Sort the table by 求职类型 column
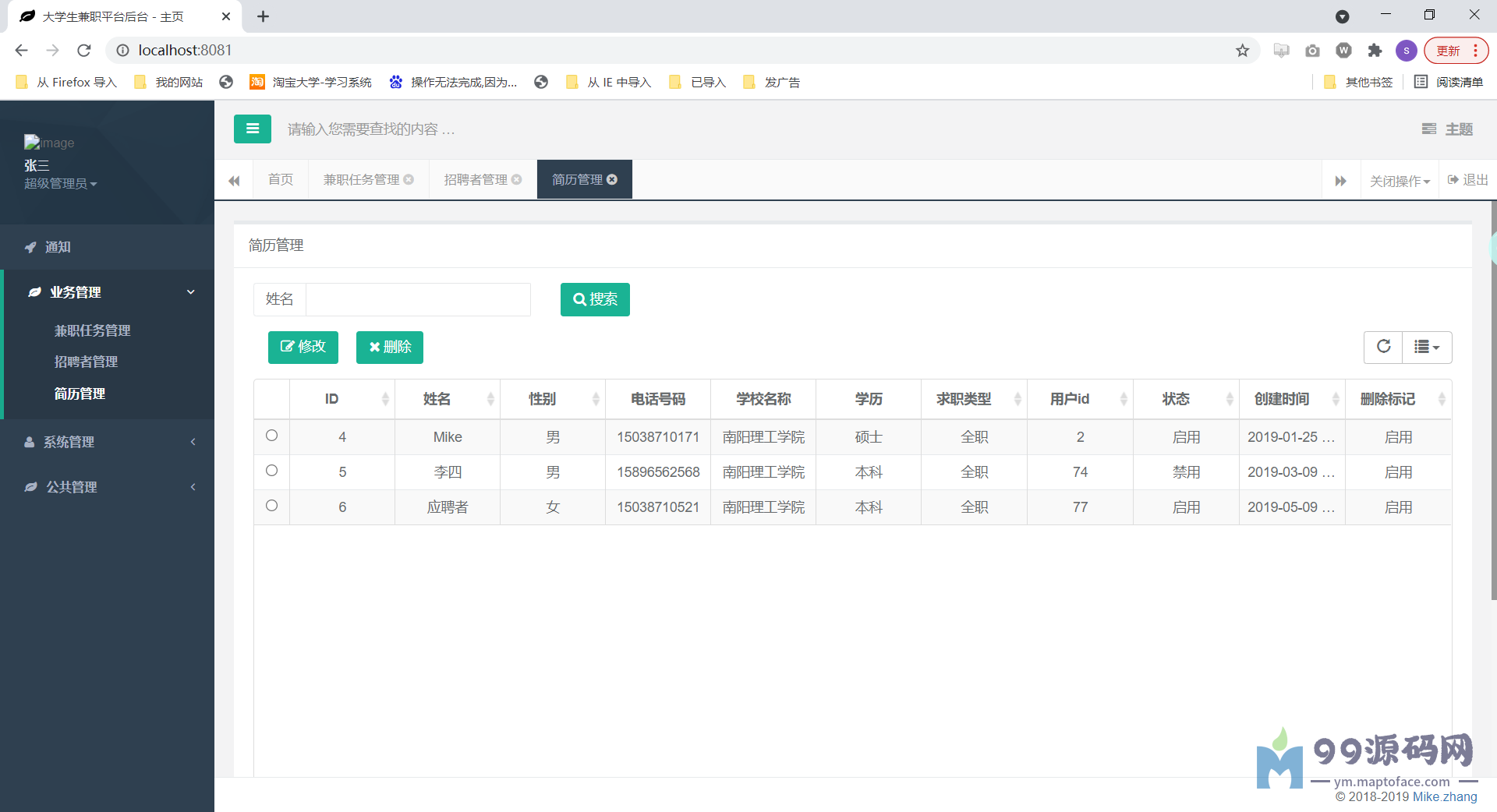The image size is (1497, 812). tap(974, 399)
